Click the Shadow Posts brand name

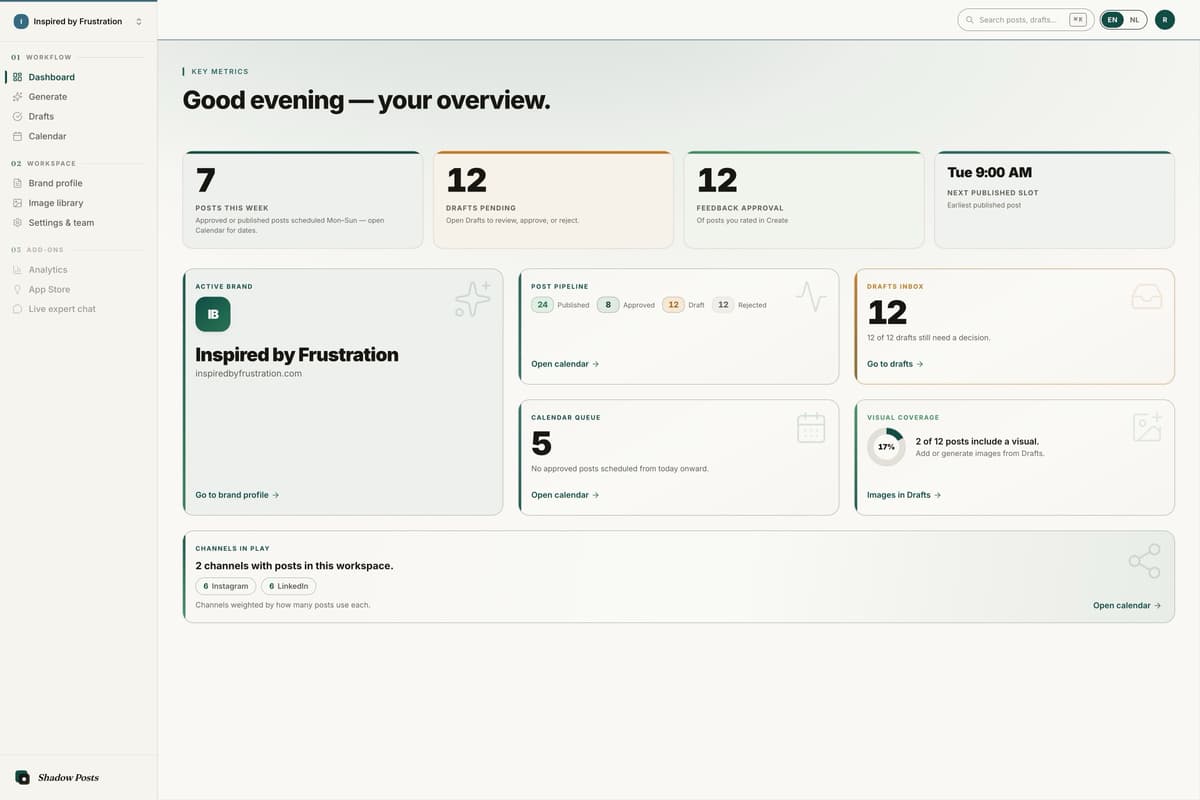[x=68, y=777]
